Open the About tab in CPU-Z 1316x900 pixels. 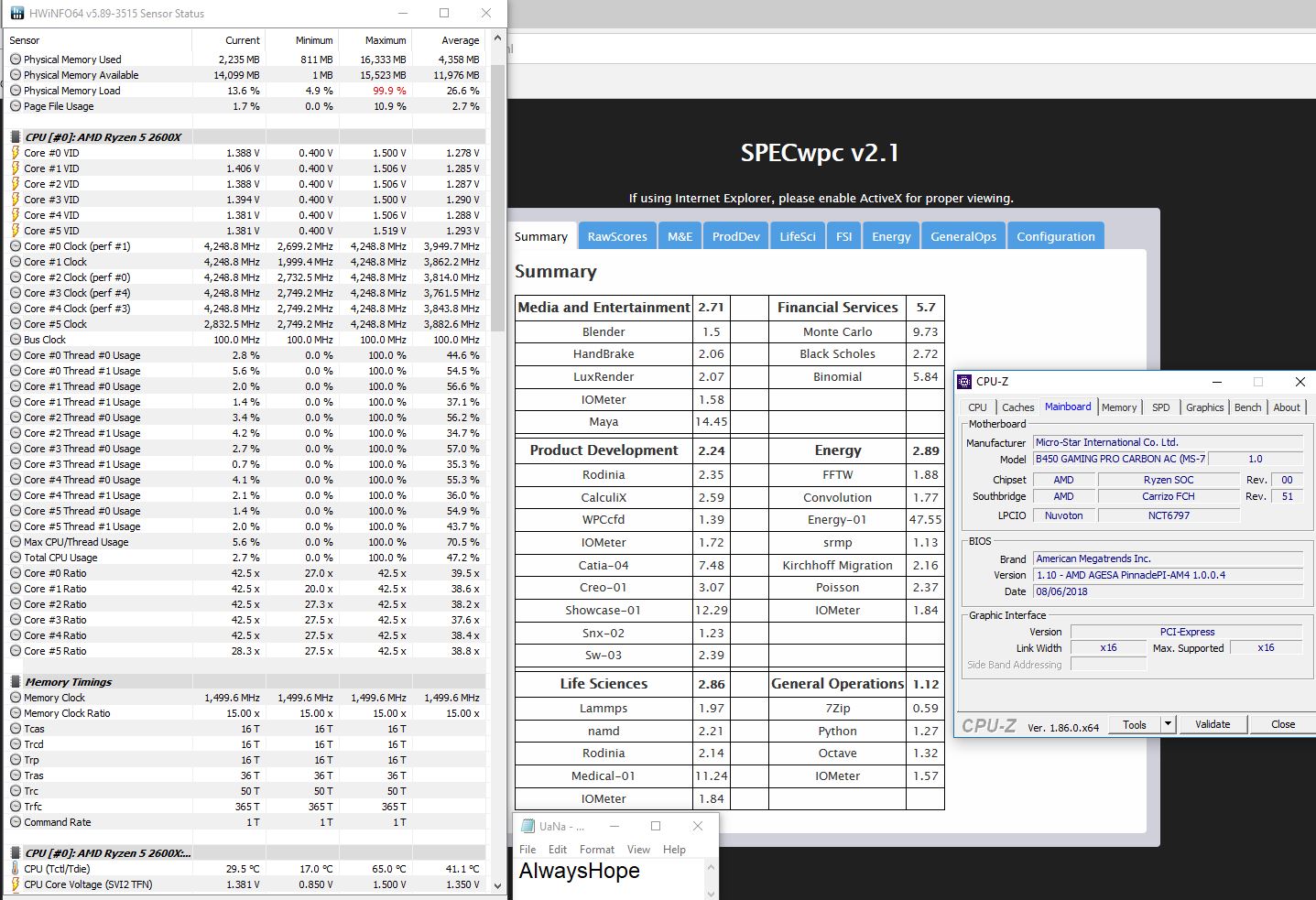(x=1287, y=407)
